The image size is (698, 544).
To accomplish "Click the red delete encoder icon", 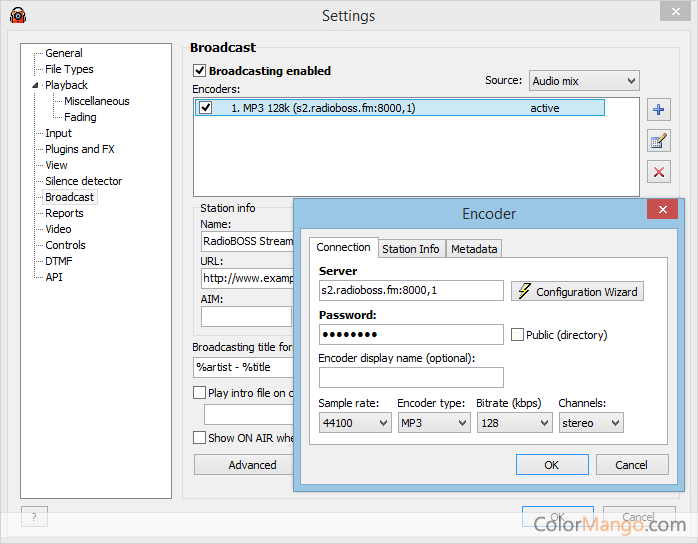I will [658, 172].
